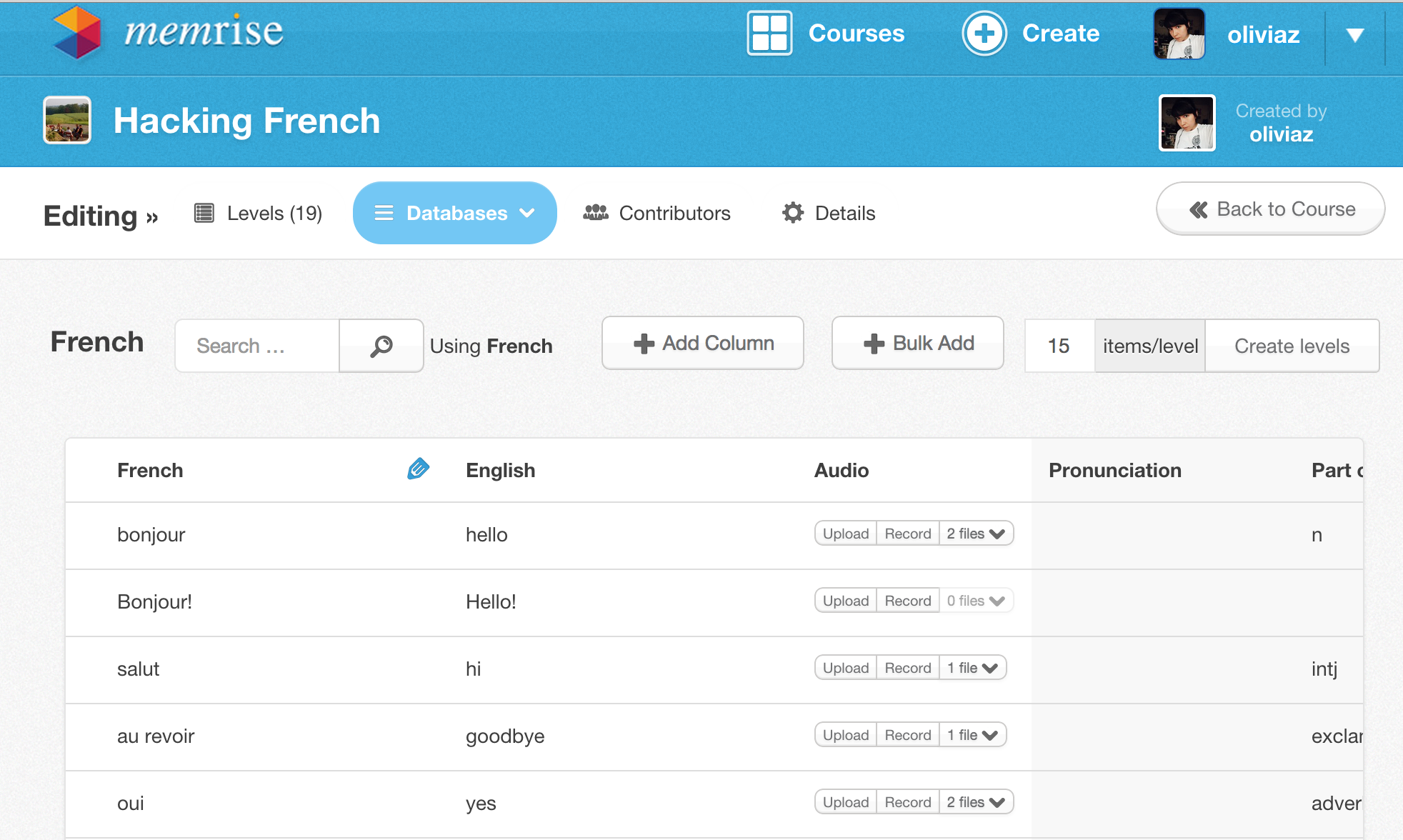Click the 'intj' part of speech cell
The image size is (1403, 840).
click(x=1324, y=669)
